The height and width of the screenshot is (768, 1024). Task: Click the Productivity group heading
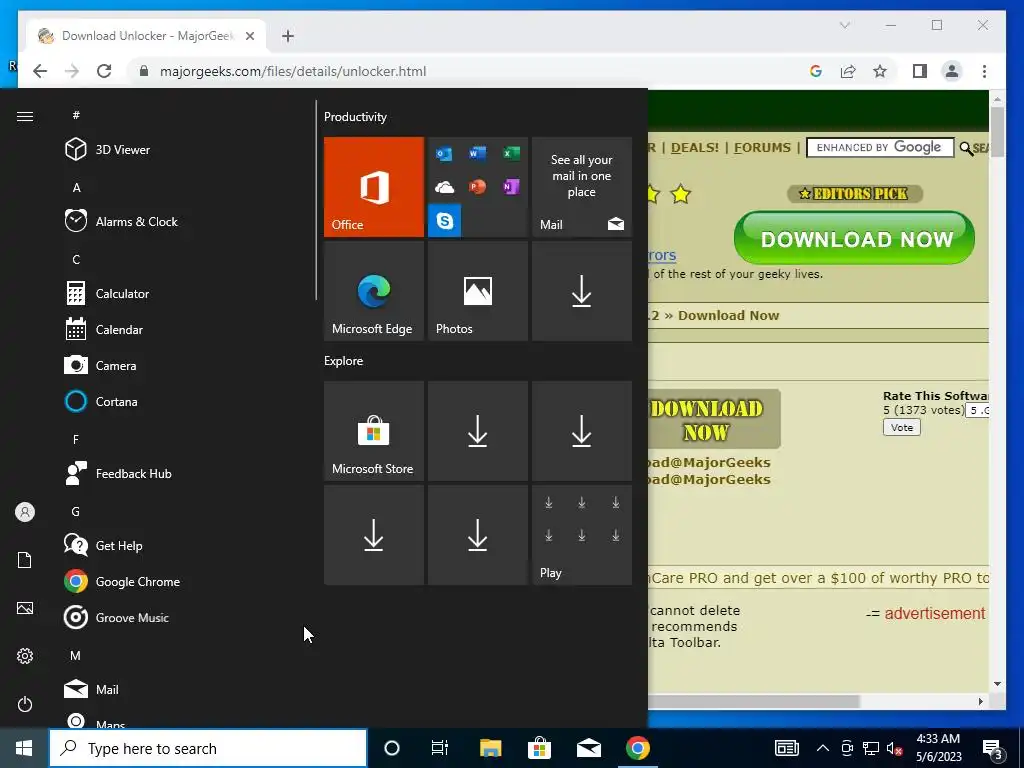tap(355, 117)
